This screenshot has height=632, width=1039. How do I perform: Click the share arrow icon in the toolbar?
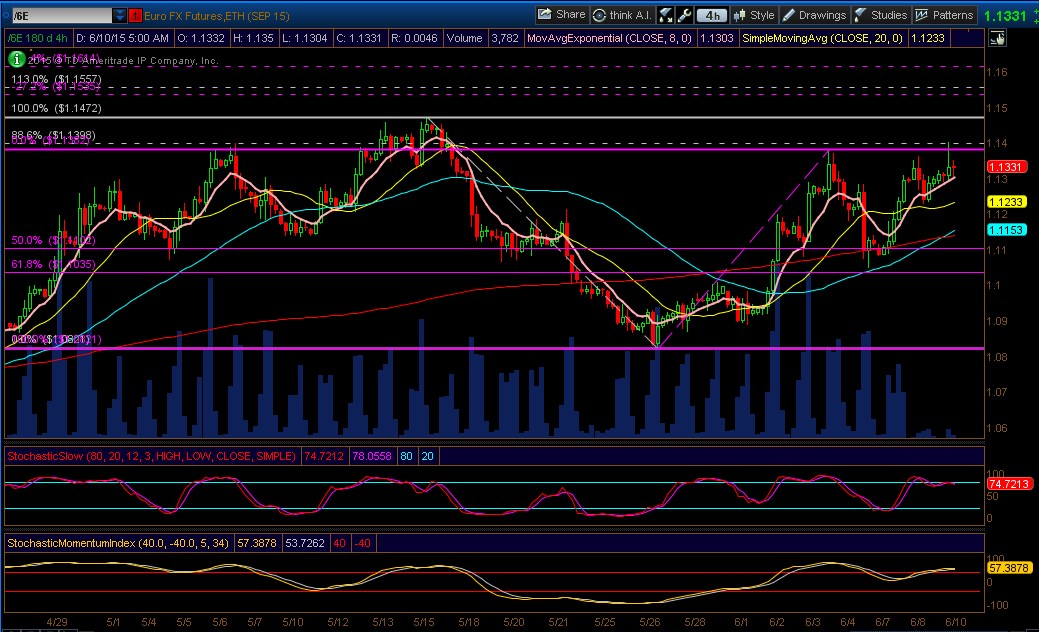coord(545,14)
